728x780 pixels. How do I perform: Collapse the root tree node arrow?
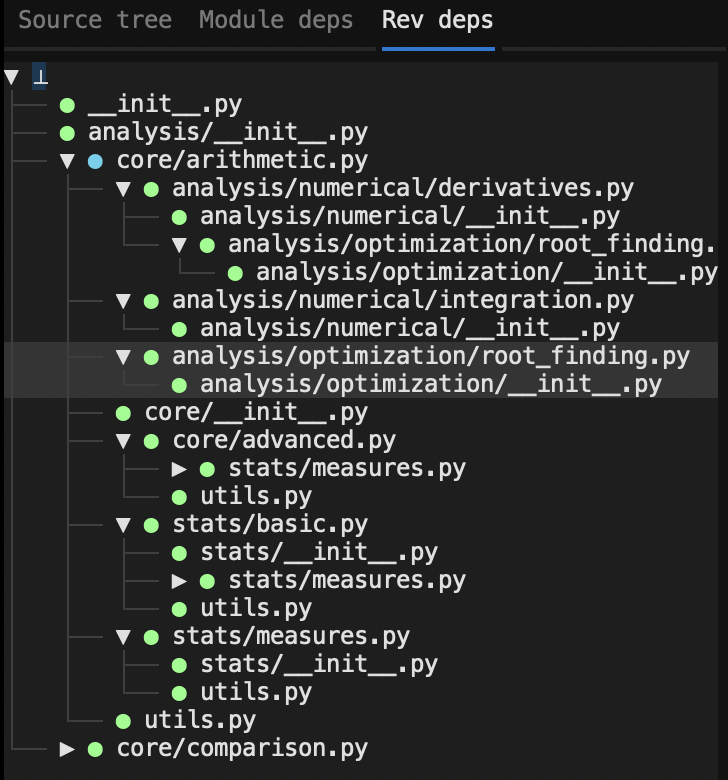(x=11, y=77)
